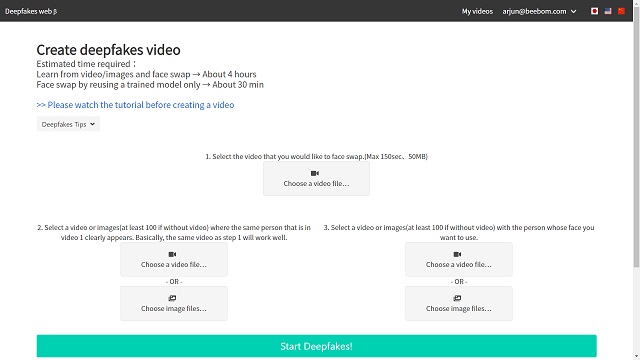Go to Deepfakes web β home
The image size is (640, 360).
(31, 11)
